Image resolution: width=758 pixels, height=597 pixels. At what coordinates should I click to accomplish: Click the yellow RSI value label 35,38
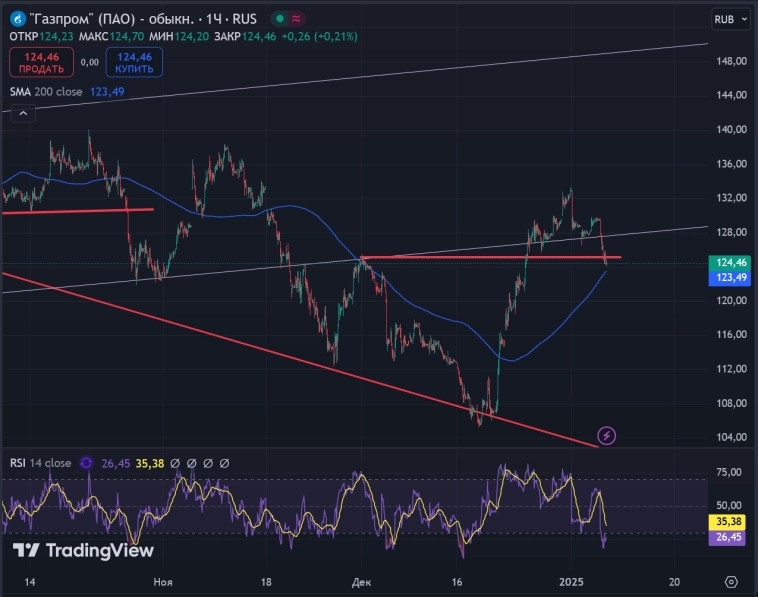(727, 521)
